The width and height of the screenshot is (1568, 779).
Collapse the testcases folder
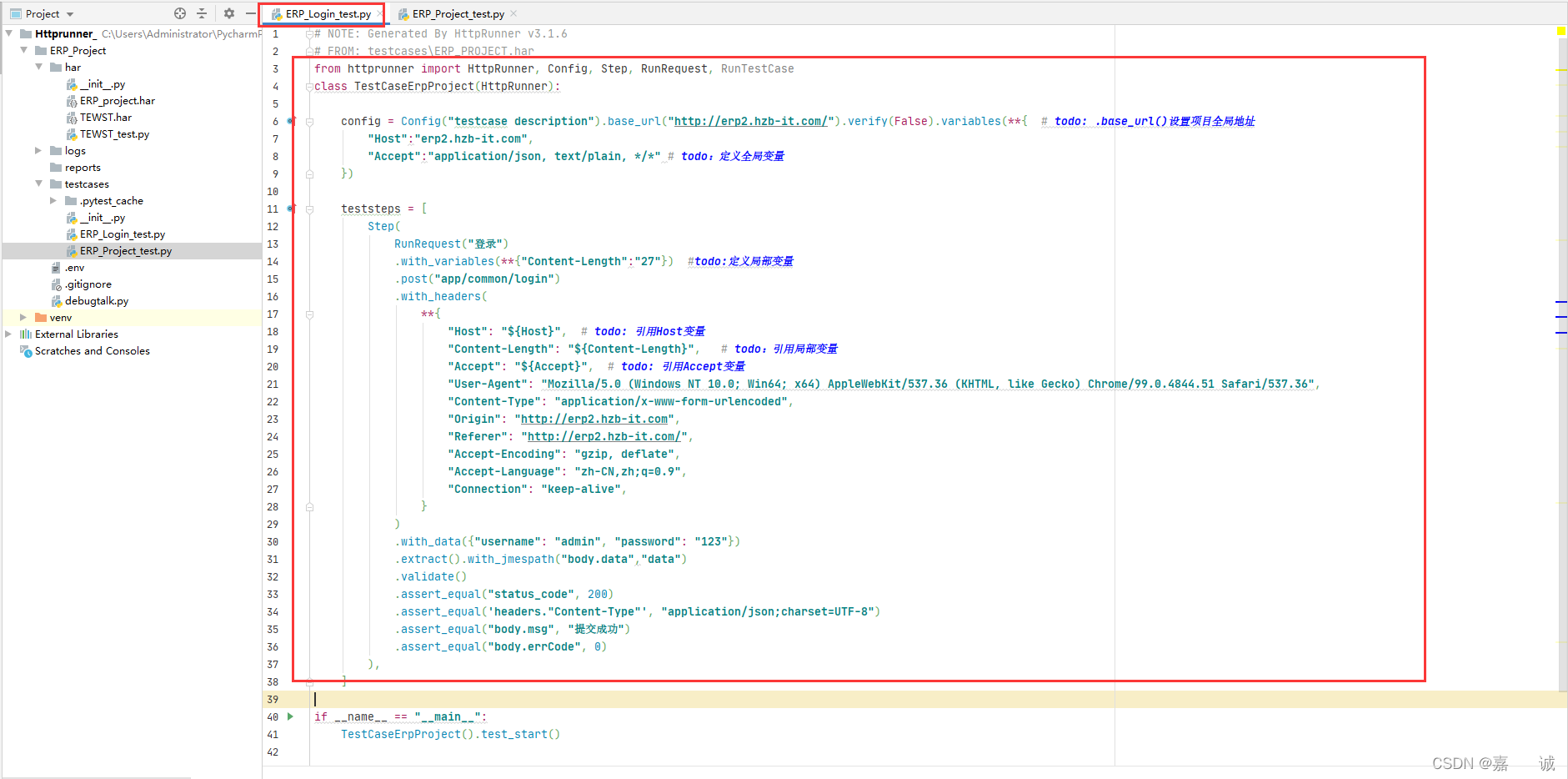(x=39, y=184)
